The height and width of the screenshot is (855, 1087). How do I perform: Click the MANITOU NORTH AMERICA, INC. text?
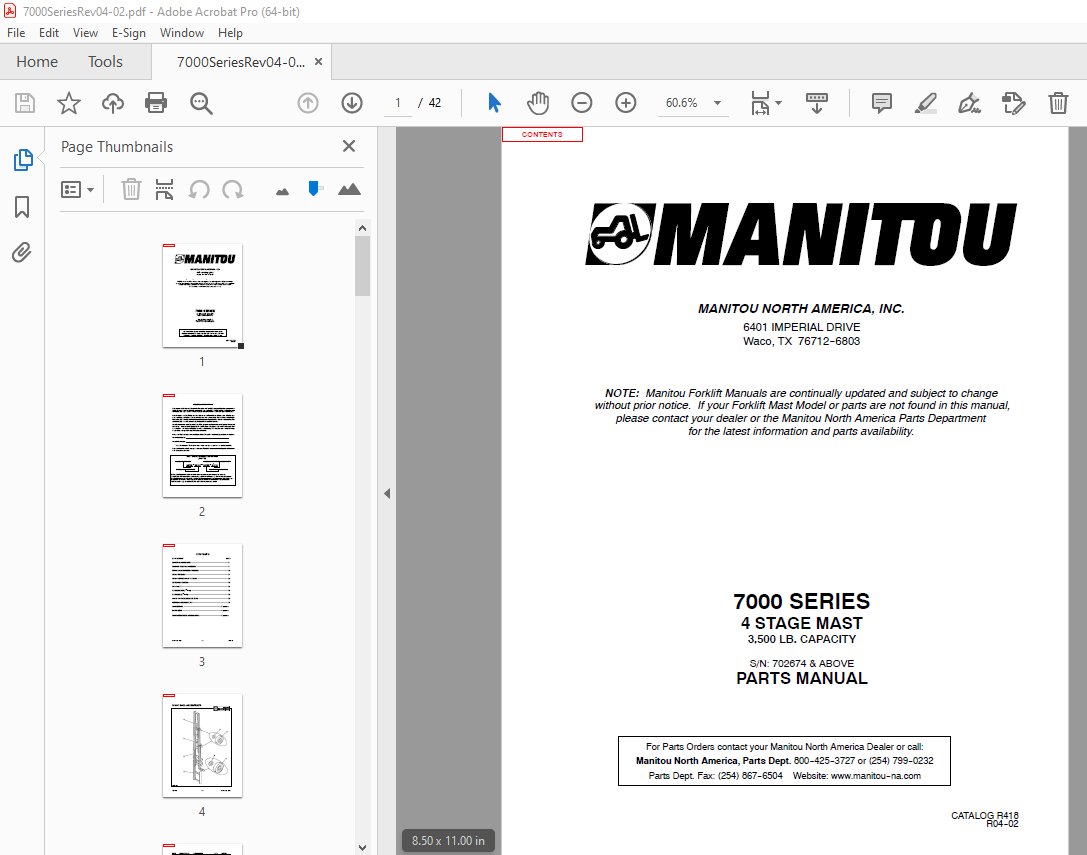coord(801,309)
